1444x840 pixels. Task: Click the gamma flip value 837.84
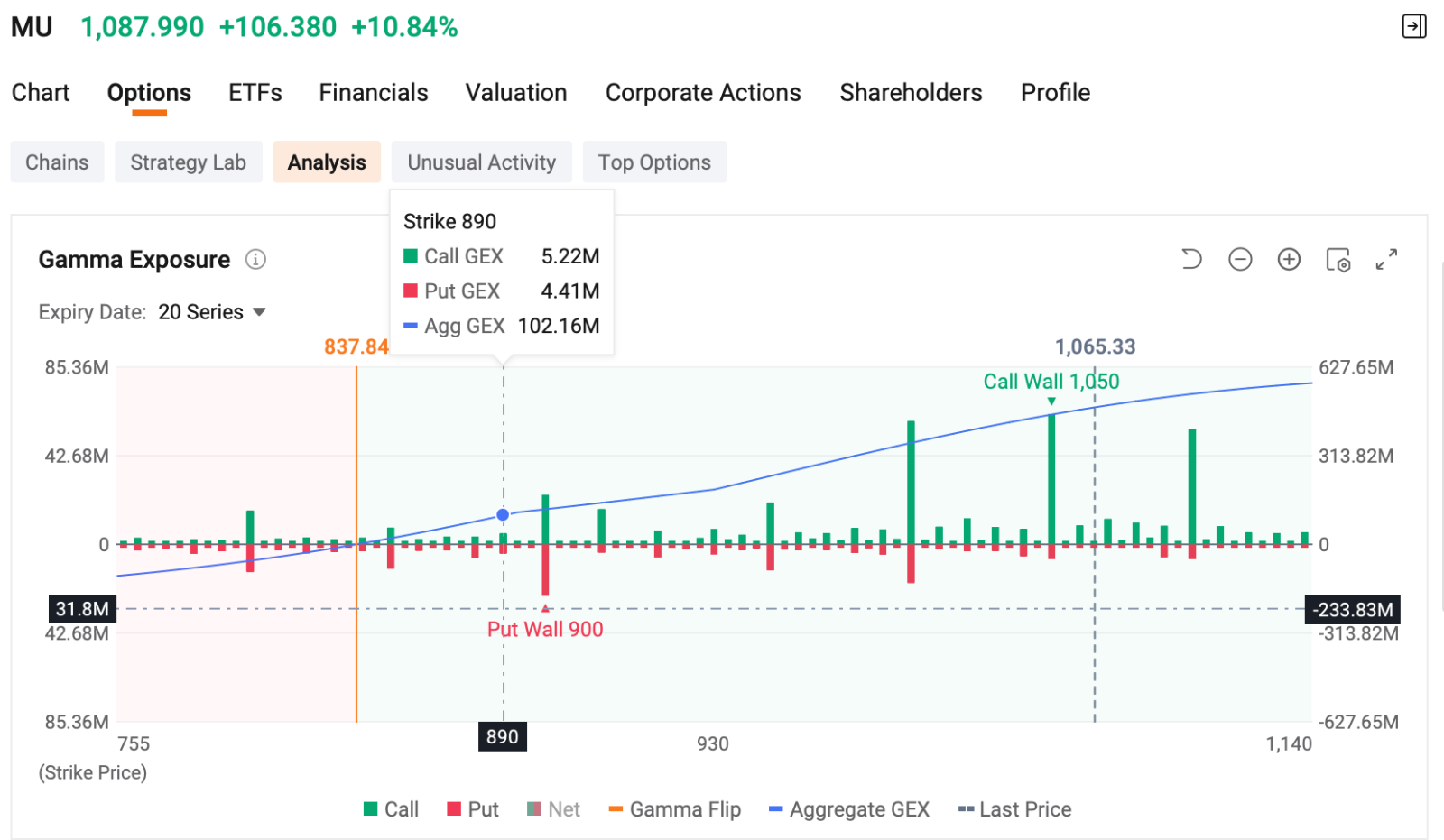[356, 347]
